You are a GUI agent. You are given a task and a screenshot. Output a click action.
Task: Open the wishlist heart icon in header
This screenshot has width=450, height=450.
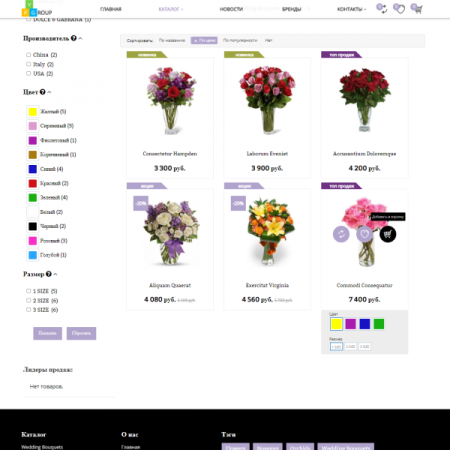click(x=399, y=8)
